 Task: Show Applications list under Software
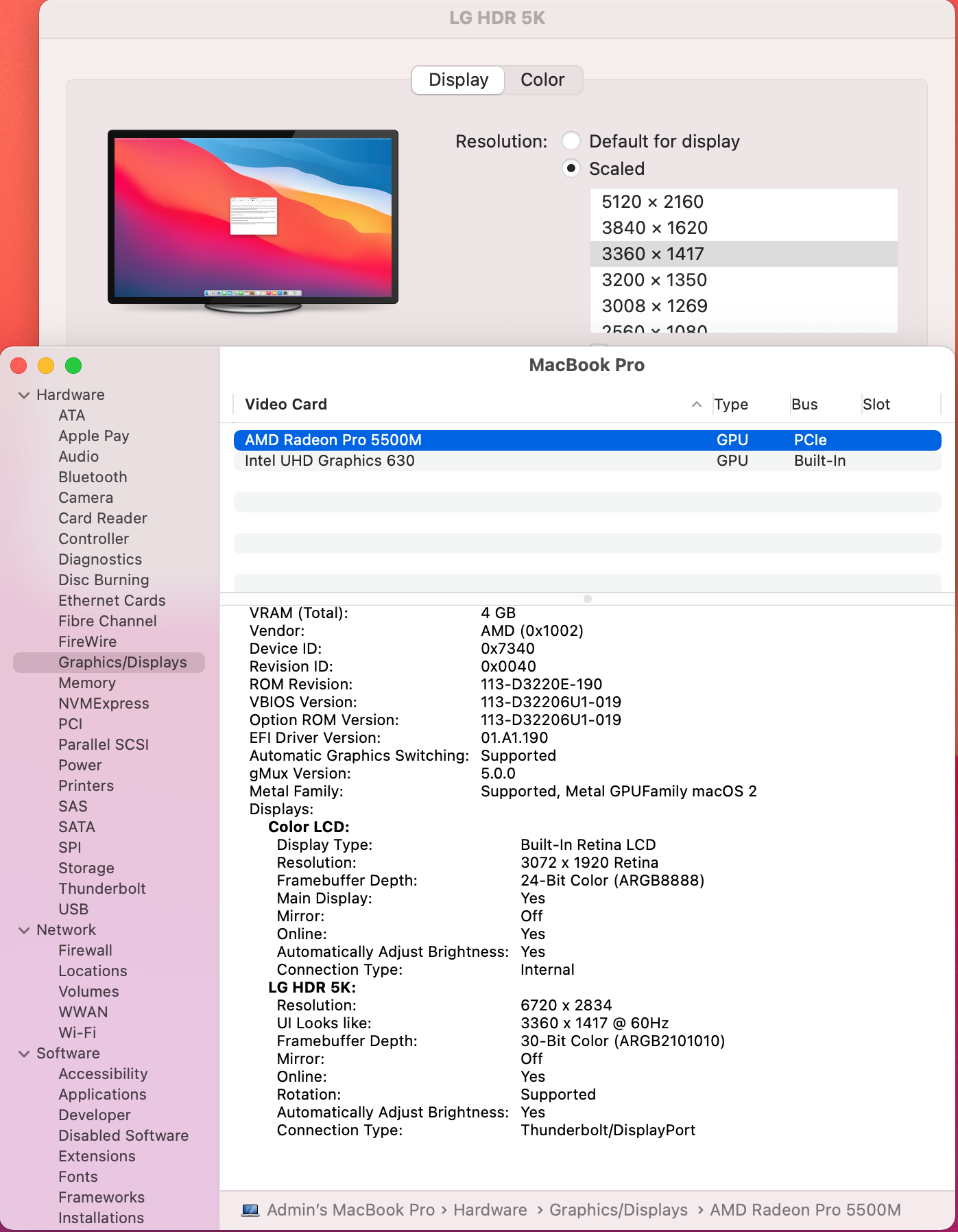(x=102, y=1095)
